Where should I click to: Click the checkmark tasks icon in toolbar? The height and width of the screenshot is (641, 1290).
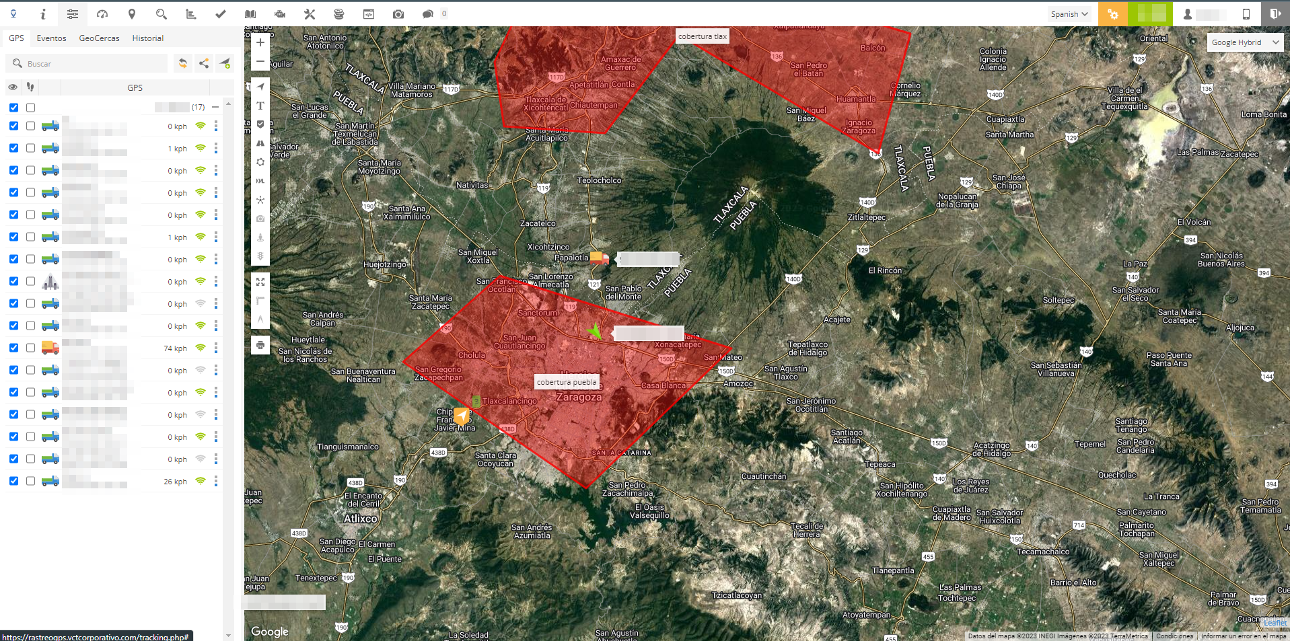(x=221, y=14)
